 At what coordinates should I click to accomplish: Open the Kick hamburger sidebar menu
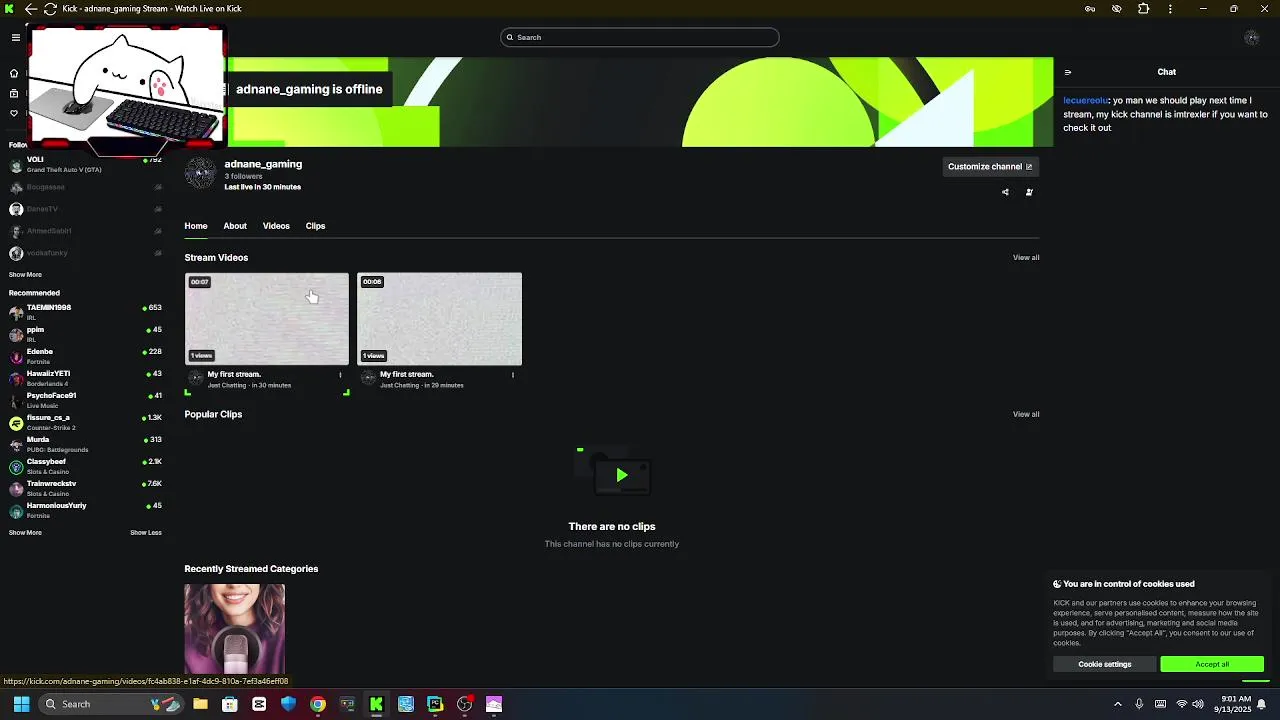coord(16,37)
